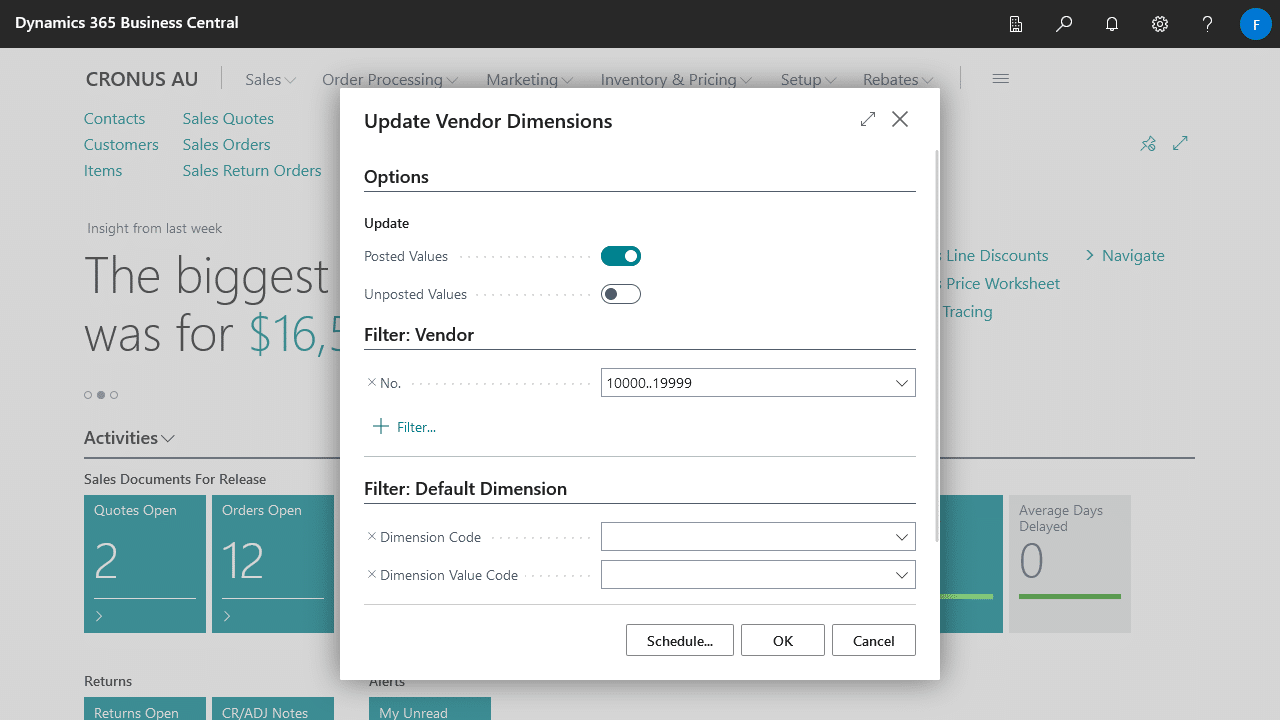Expand the Update Vendor Dimensions dialog to full screen
This screenshot has width=1280, height=720.
[867, 118]
